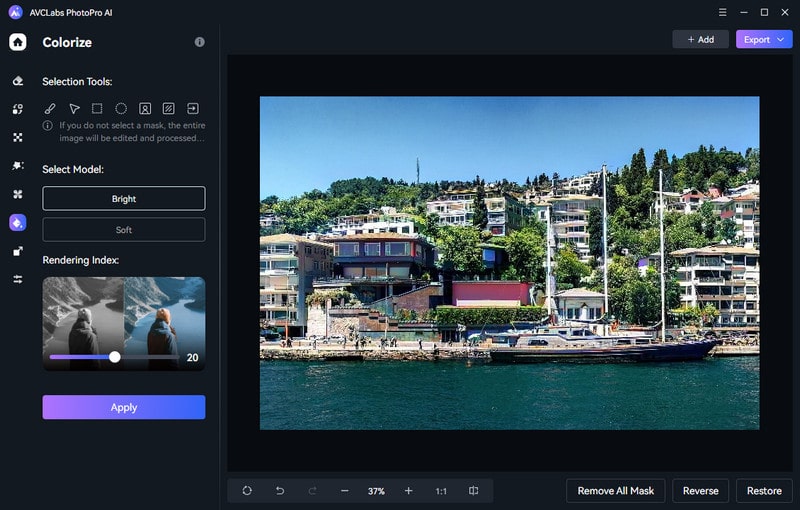The image size is (800, 510).
Task: Click the Reverse button
Action: [x=701, y=491]
